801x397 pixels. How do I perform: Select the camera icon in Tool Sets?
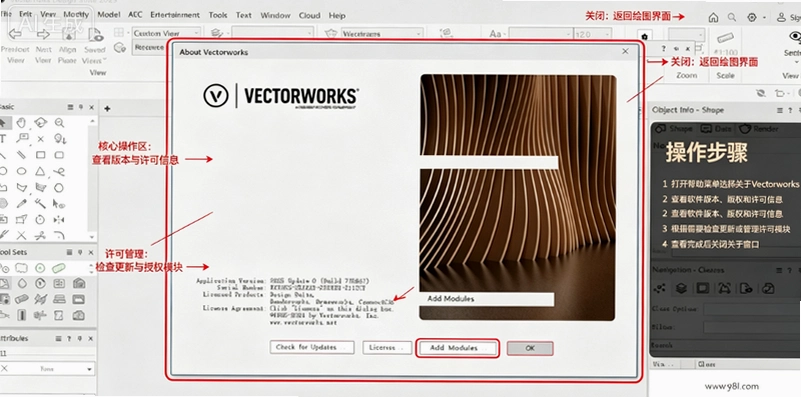79,315
